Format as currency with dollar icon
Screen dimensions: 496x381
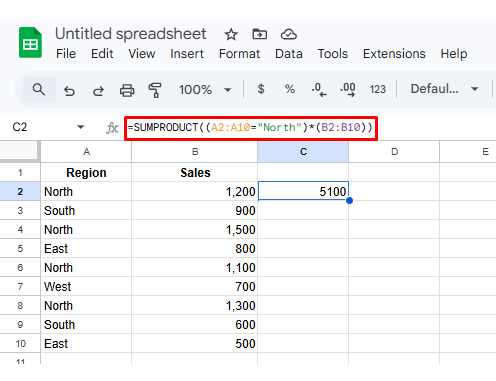coord(261,89)
